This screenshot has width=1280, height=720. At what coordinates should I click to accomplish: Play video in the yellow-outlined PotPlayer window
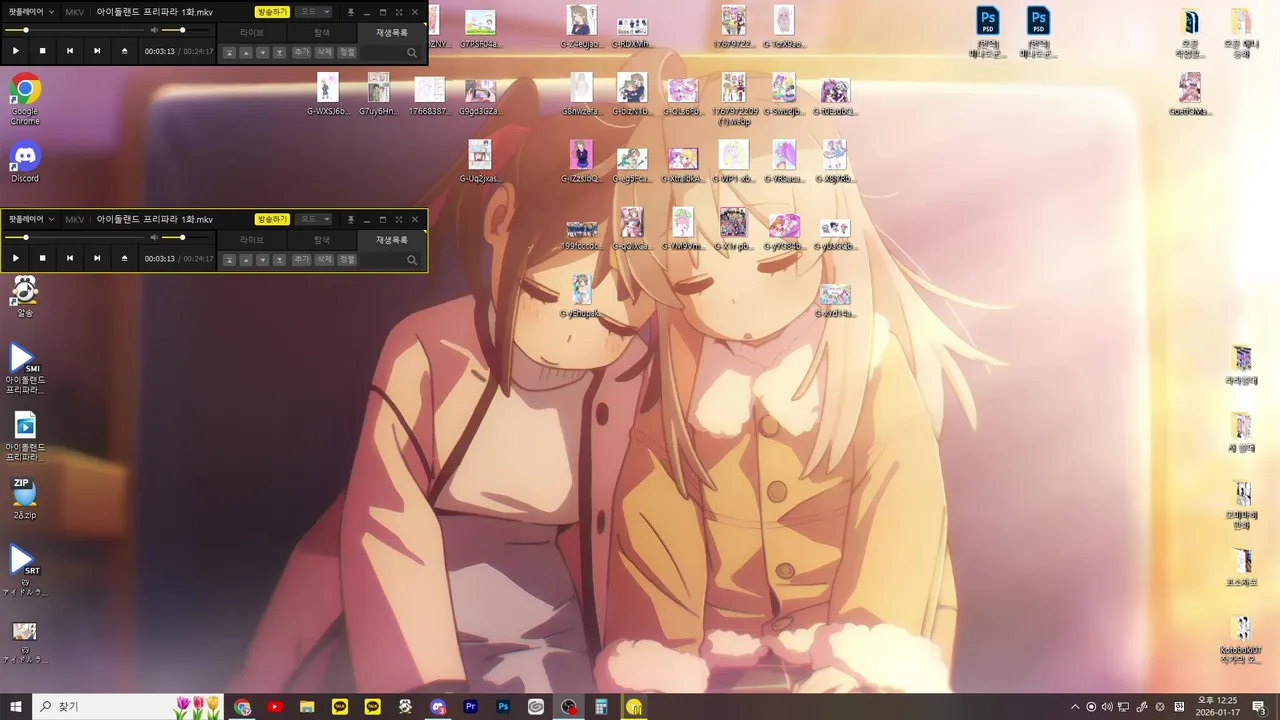point(15,259)
